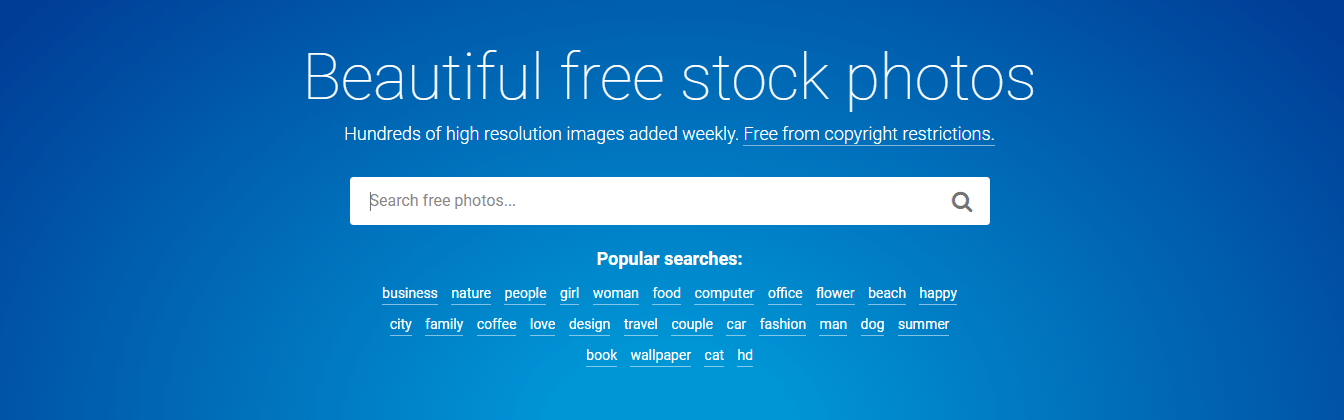Screen dimensions: 1344x420
Task: Open the summer search tag
Action: [x=924, y=324]
